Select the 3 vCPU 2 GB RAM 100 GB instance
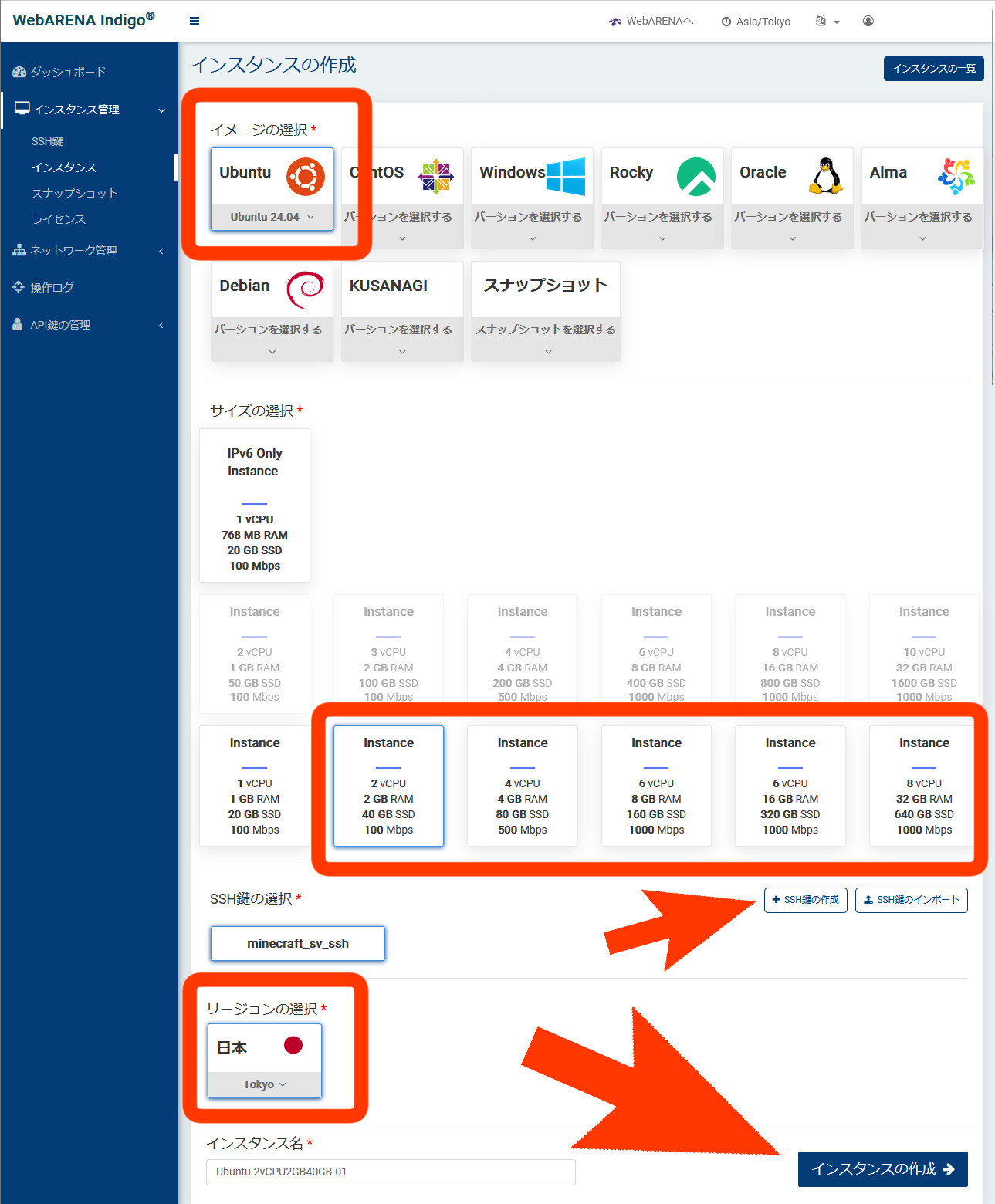Screen dimensions: 995x1204 388,654
